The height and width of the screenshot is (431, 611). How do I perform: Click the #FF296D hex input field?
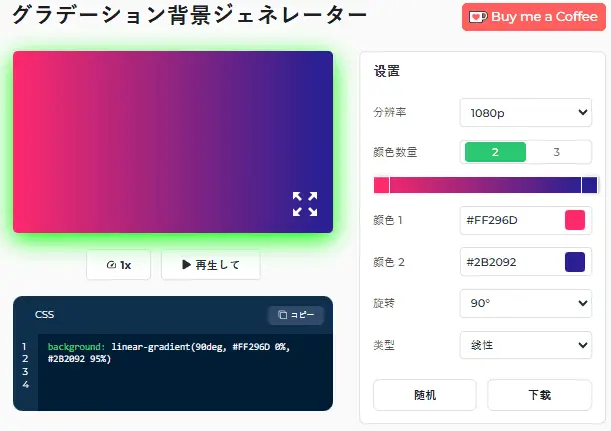tap(510, 220)
